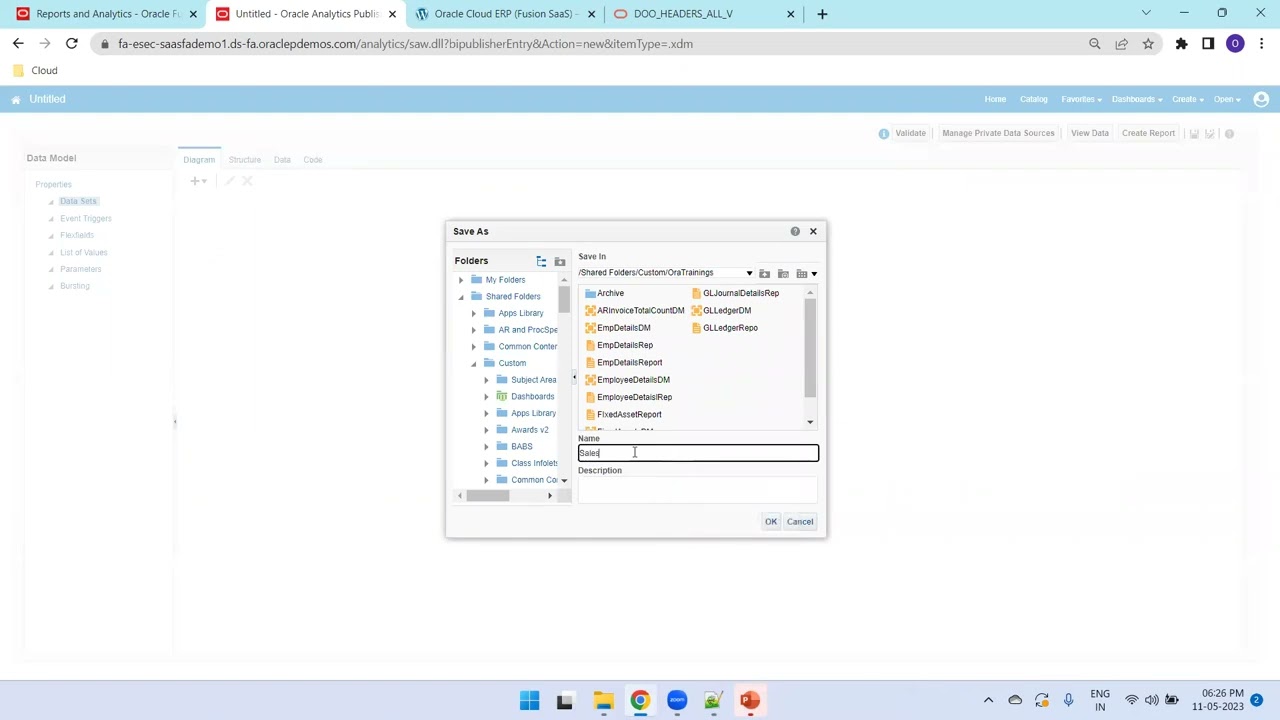Close the Save As dialog with X
The width and height of the screenshot is (1280, 720).
(813, 231)
